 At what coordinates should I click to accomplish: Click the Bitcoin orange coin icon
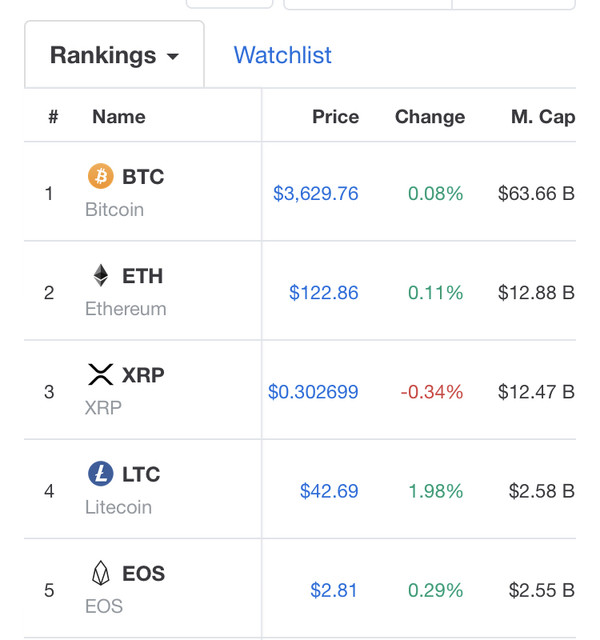click(100, 176)
